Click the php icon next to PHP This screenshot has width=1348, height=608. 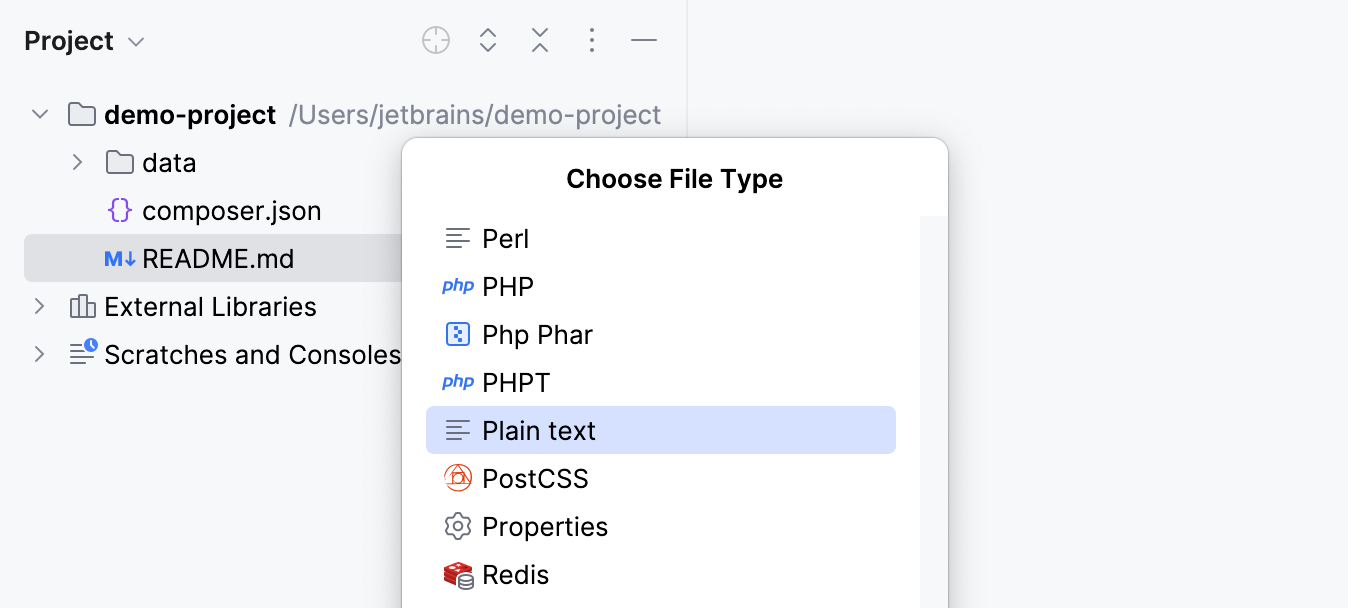pyautogui.click(x=457, y=286)
